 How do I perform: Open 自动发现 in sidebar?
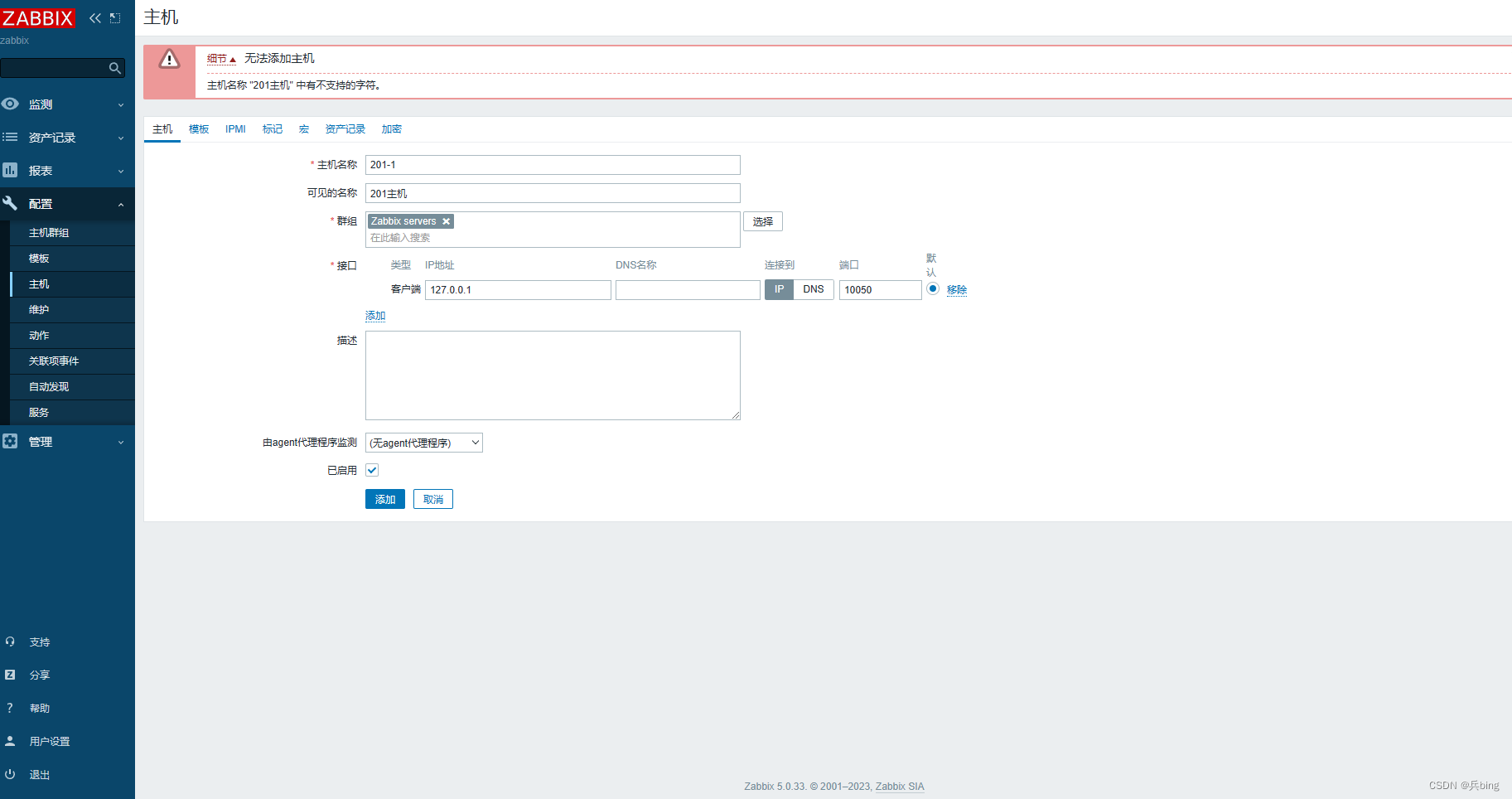(72, 387)
